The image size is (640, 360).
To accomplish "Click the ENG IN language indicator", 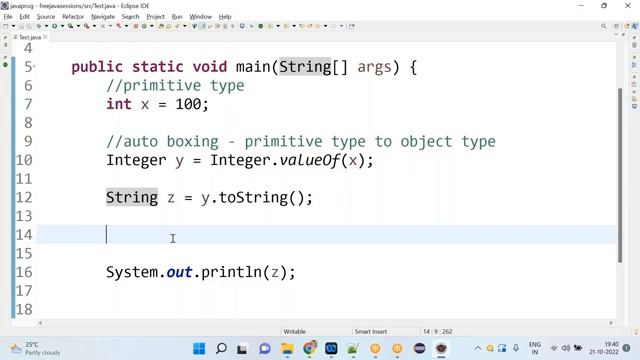I will (x=535, y=348).
